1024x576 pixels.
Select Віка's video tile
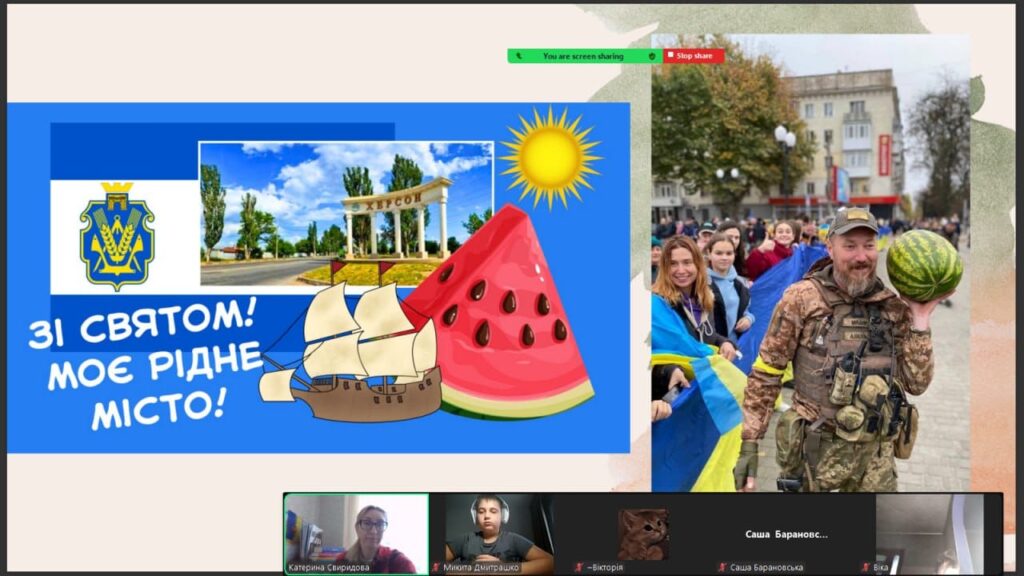point(930,534)
